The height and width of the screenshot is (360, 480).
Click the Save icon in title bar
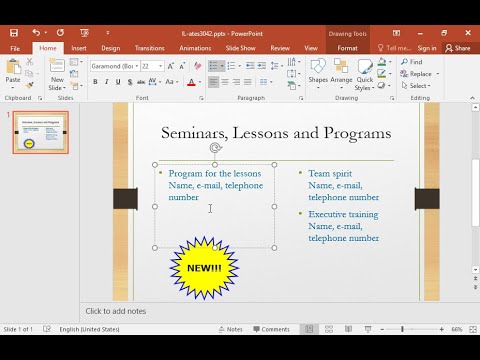[14, 33]
